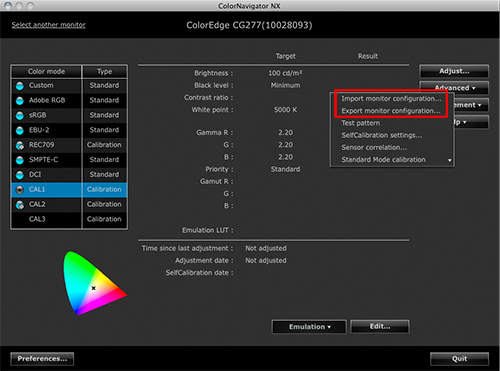Open the partially hidden Measurement dropdown

click(471, 105)
